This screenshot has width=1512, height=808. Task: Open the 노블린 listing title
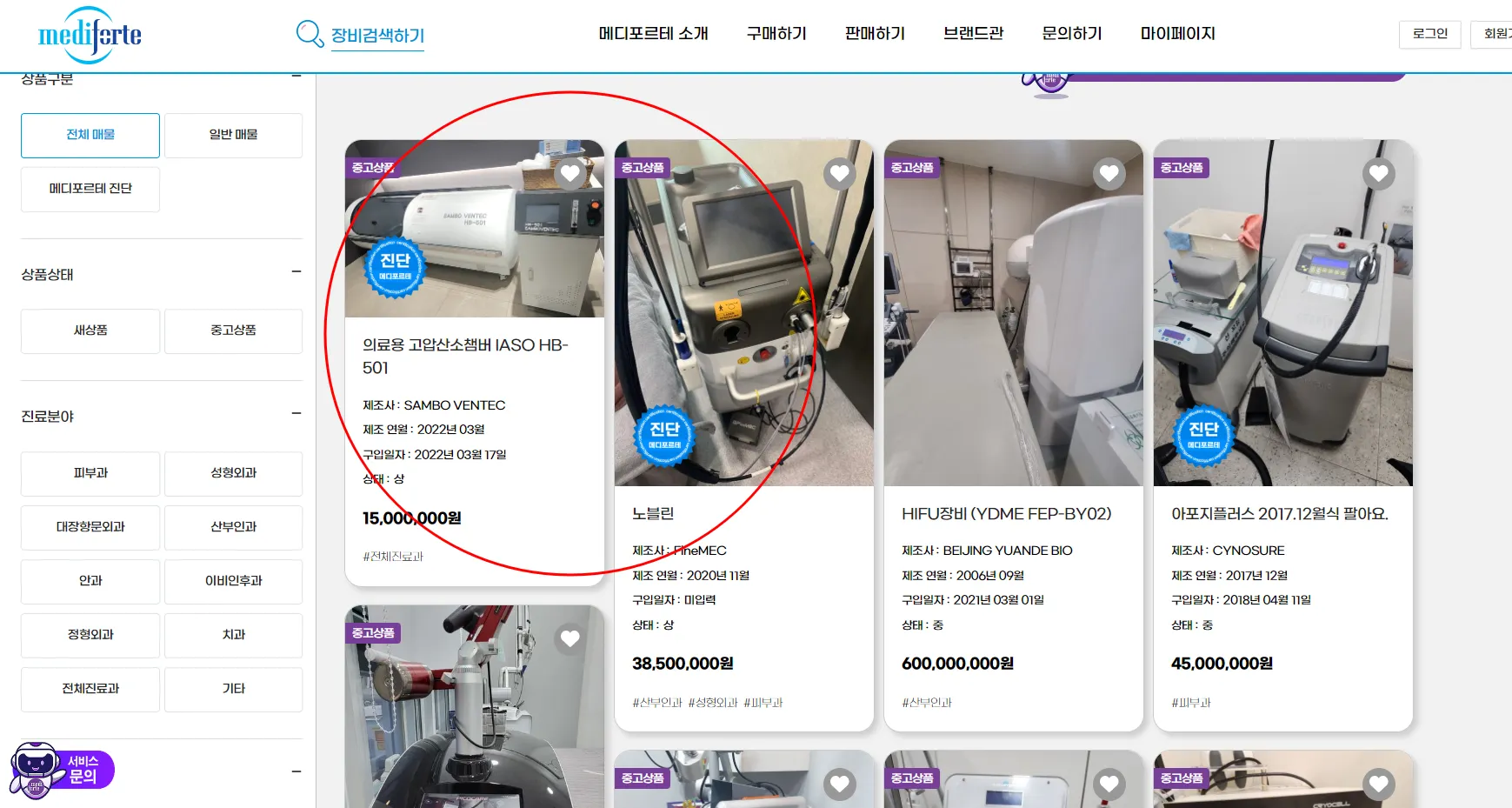coord(653,514)
